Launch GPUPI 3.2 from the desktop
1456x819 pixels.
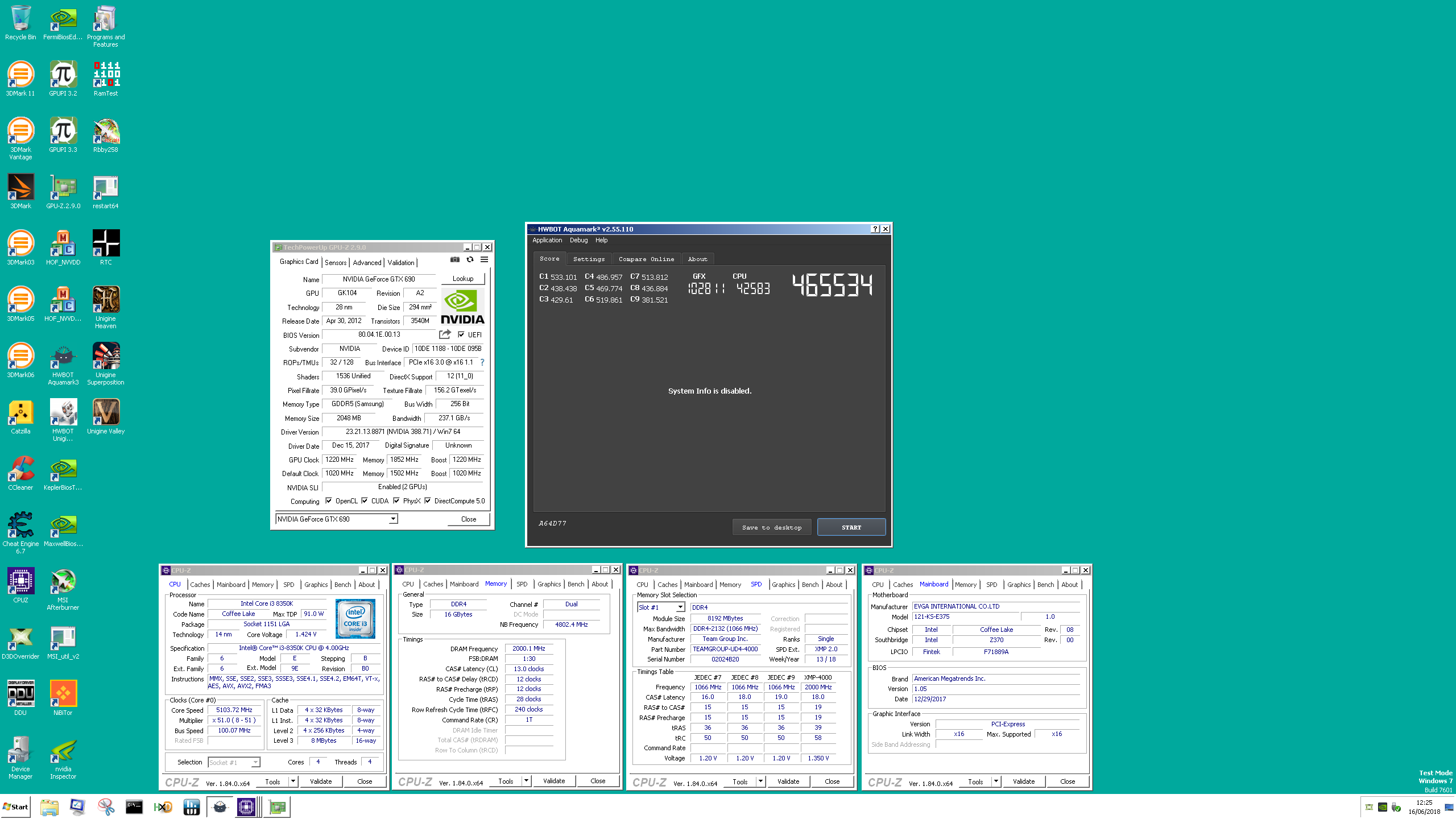[63, 78]
